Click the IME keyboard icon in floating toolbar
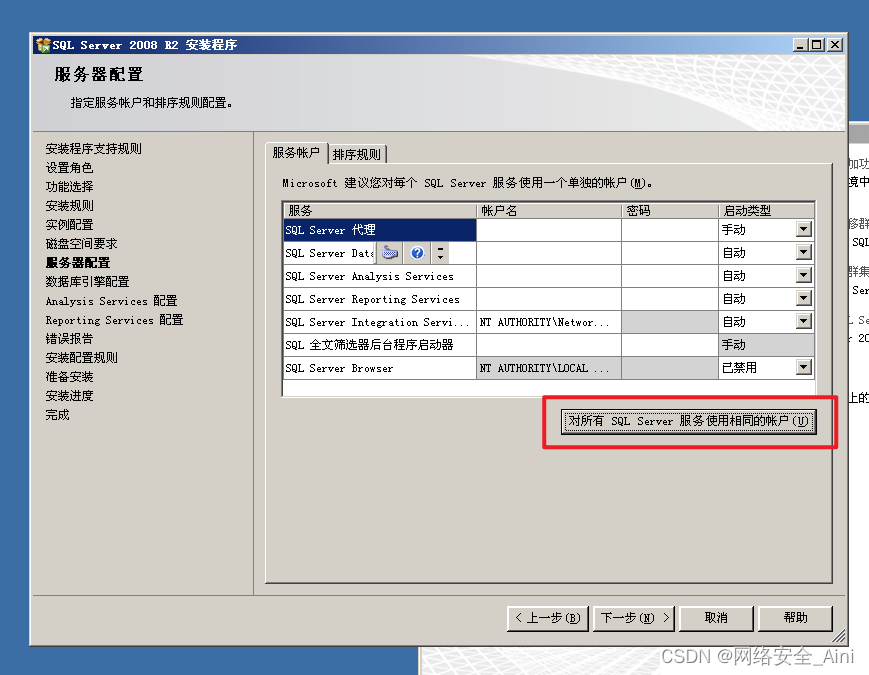869x675 pixels. click(390, 253)
